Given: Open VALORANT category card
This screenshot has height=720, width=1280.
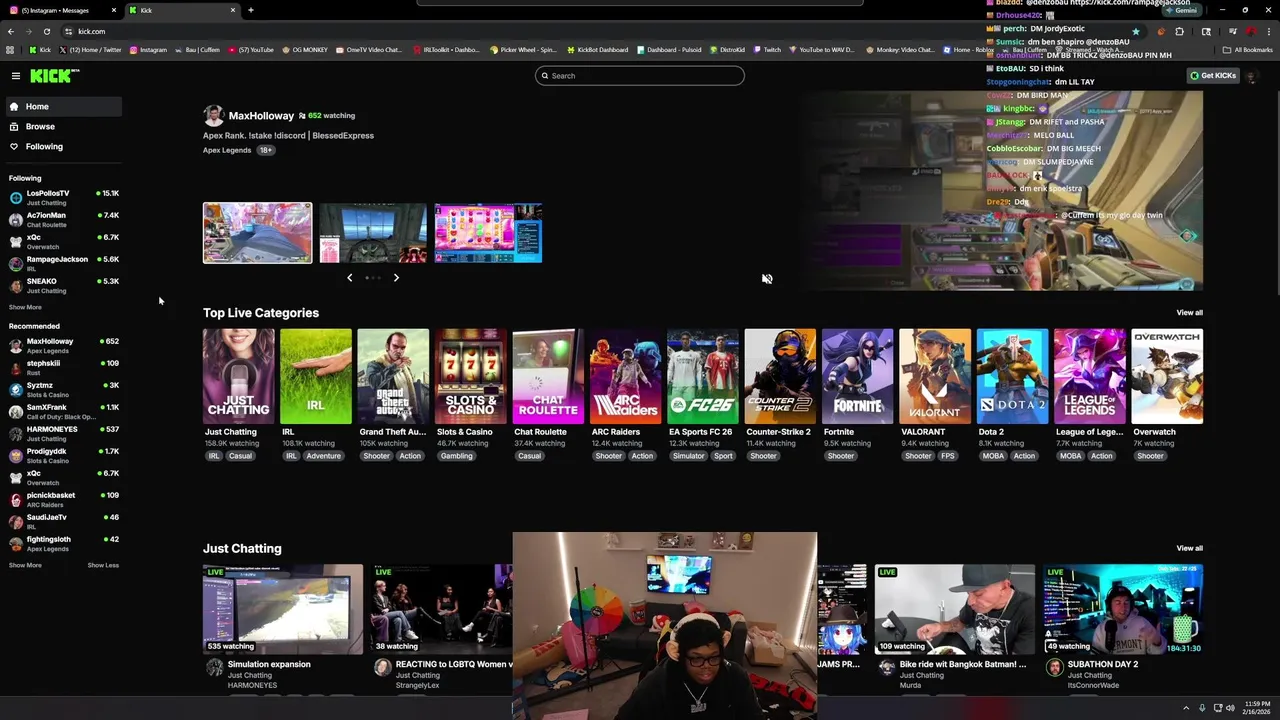Looking at the screenshot, I should [935, 376].
